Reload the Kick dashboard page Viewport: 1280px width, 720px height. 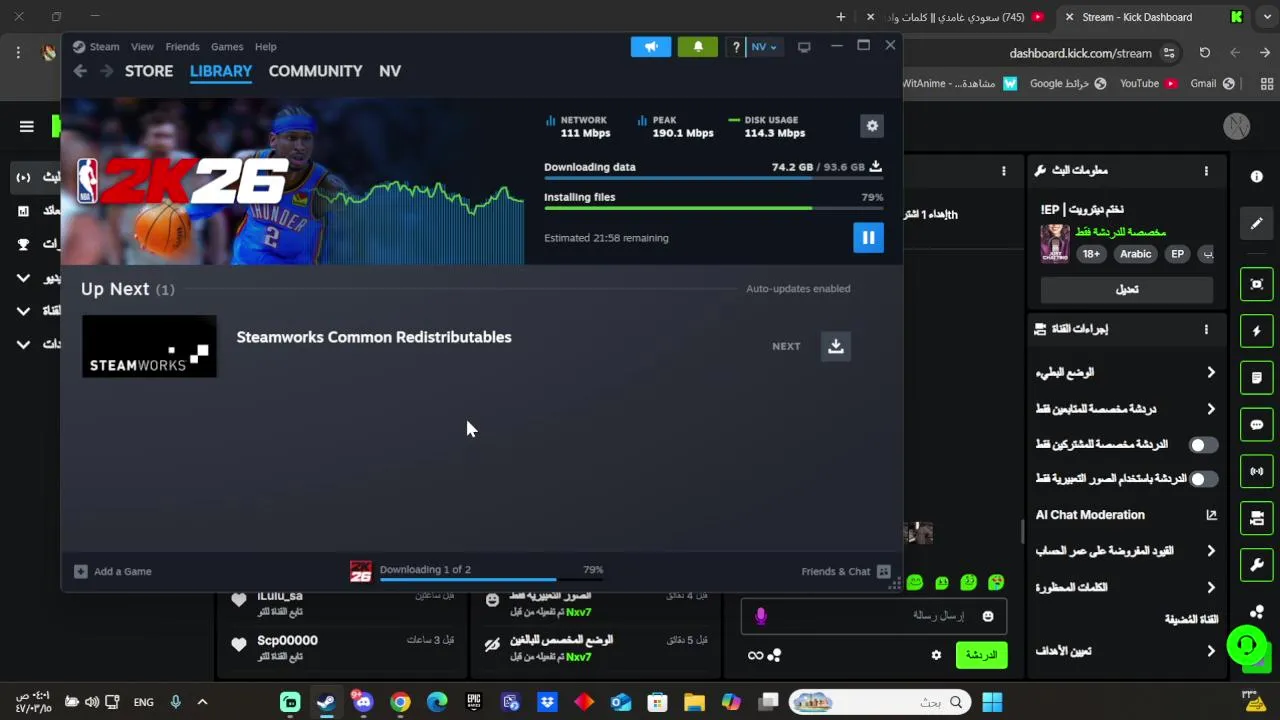tap(1205, 53)
